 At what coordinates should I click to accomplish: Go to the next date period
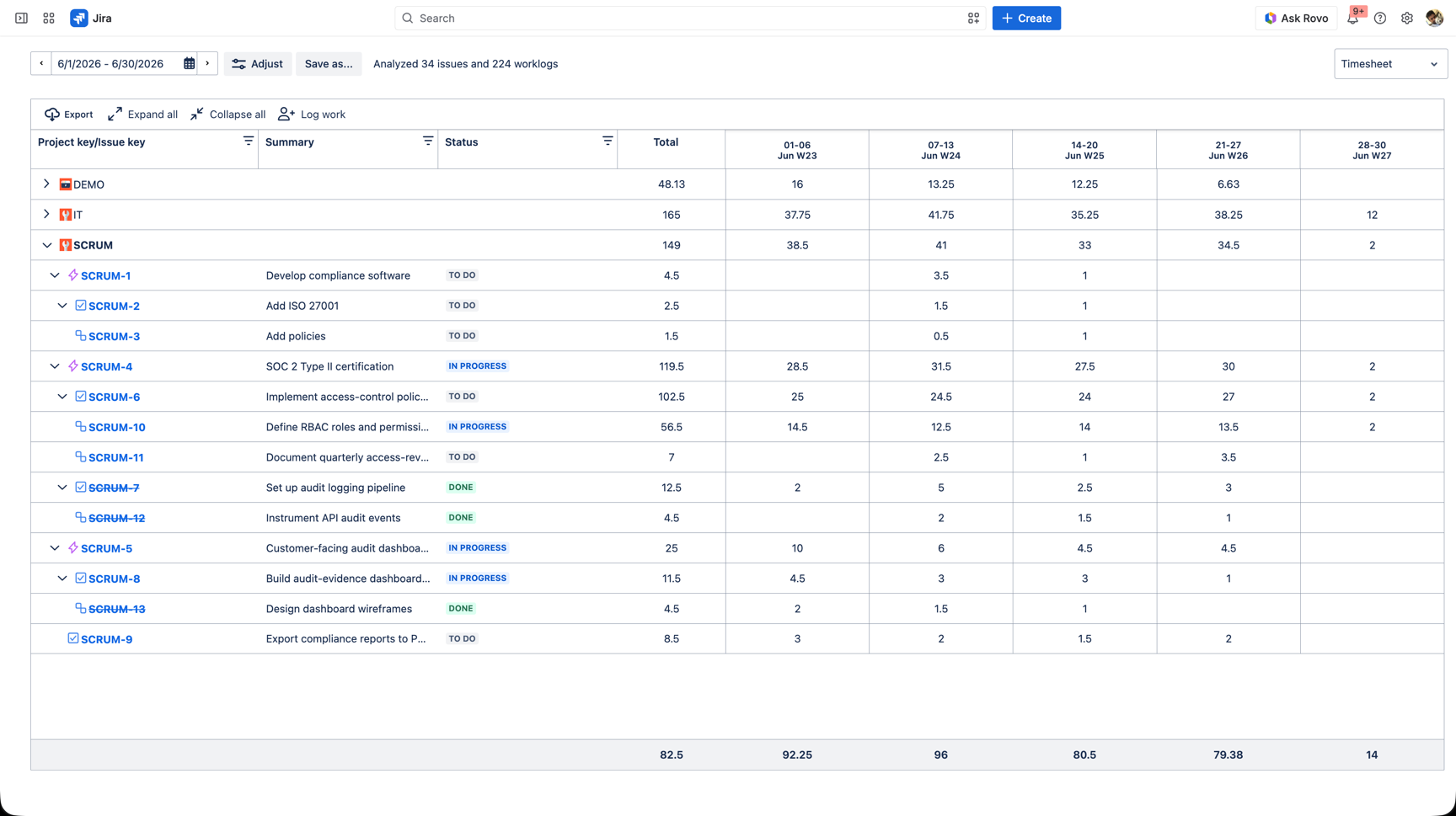click(x=207, y=64)
